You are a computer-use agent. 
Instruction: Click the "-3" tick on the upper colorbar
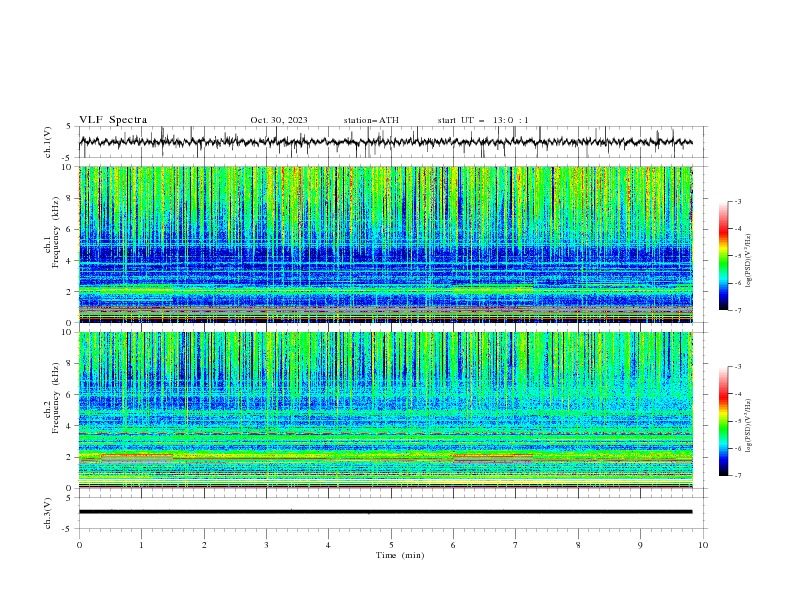(x=737, y=201)
